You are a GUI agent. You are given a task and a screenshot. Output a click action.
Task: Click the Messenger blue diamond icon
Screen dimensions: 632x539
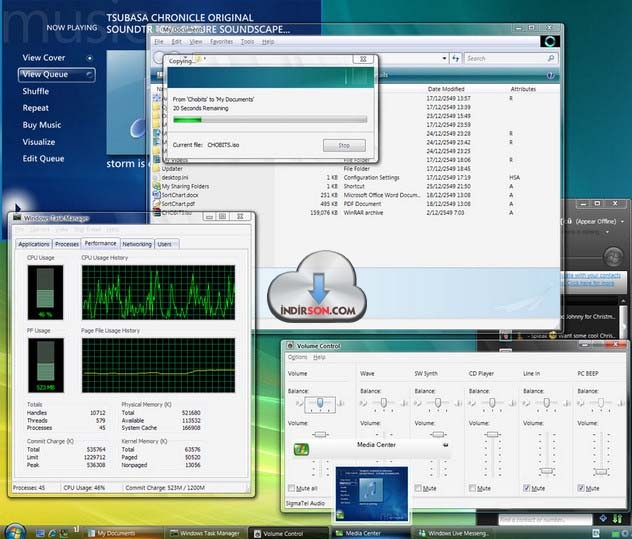(x=603, y=518)
